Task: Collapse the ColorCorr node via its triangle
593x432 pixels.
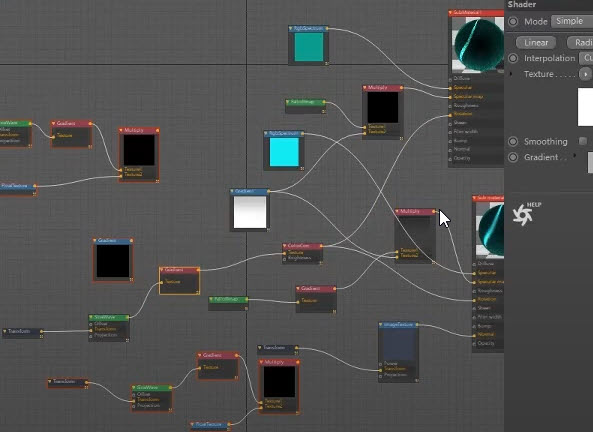Action: coord(284,246)
